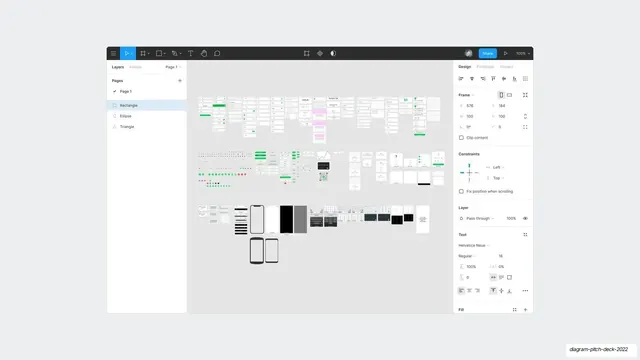Select the Comment tool
The height and width of the screenshot is (360, 640).
(x=217, y=53)
